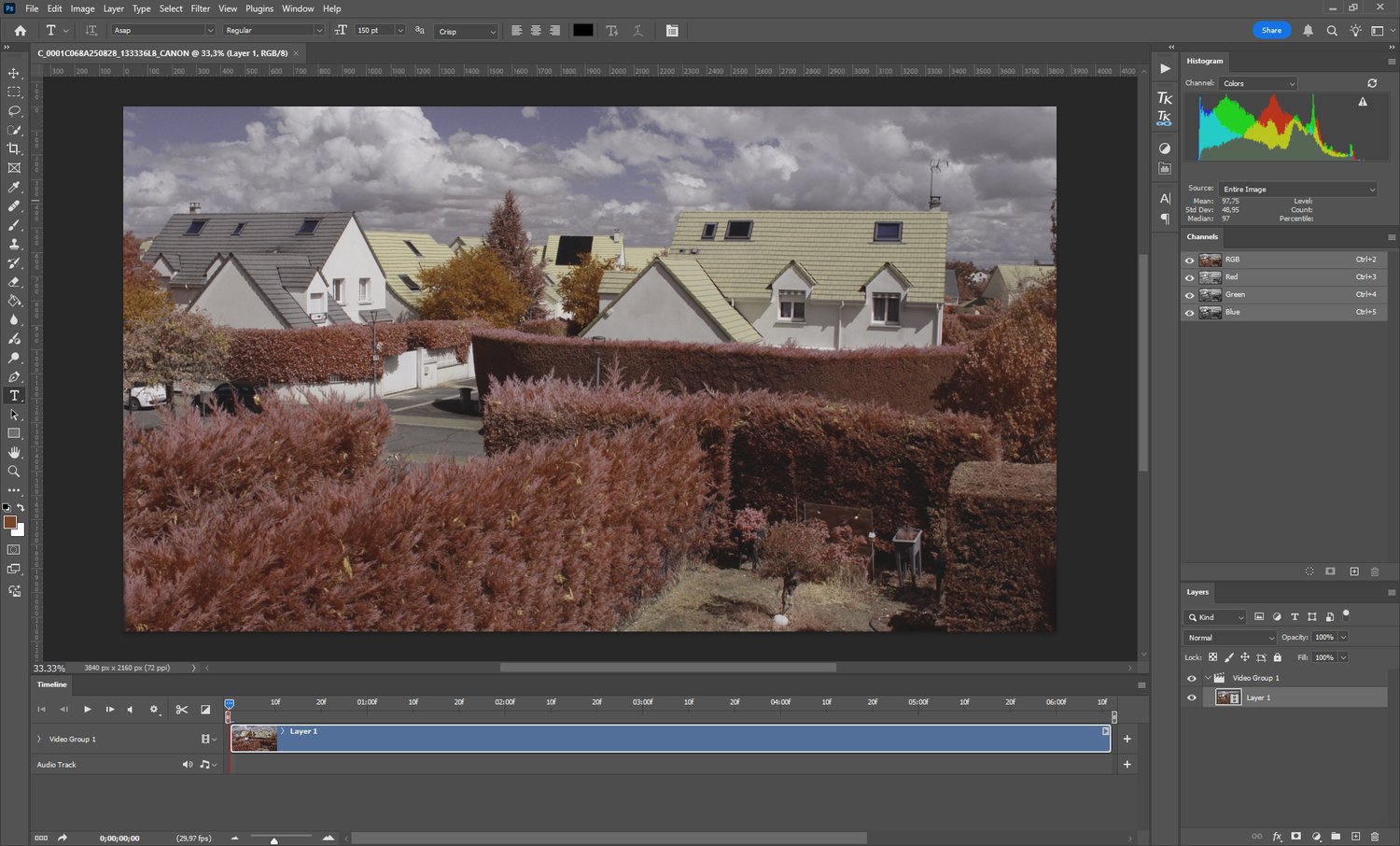
Task: Hide the Red channel visibility eye
Action: click(1189, 277)
